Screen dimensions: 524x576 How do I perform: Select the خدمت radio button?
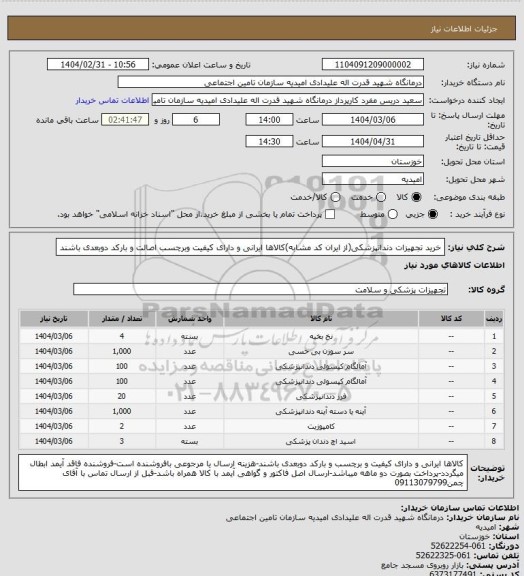[381, 197]
